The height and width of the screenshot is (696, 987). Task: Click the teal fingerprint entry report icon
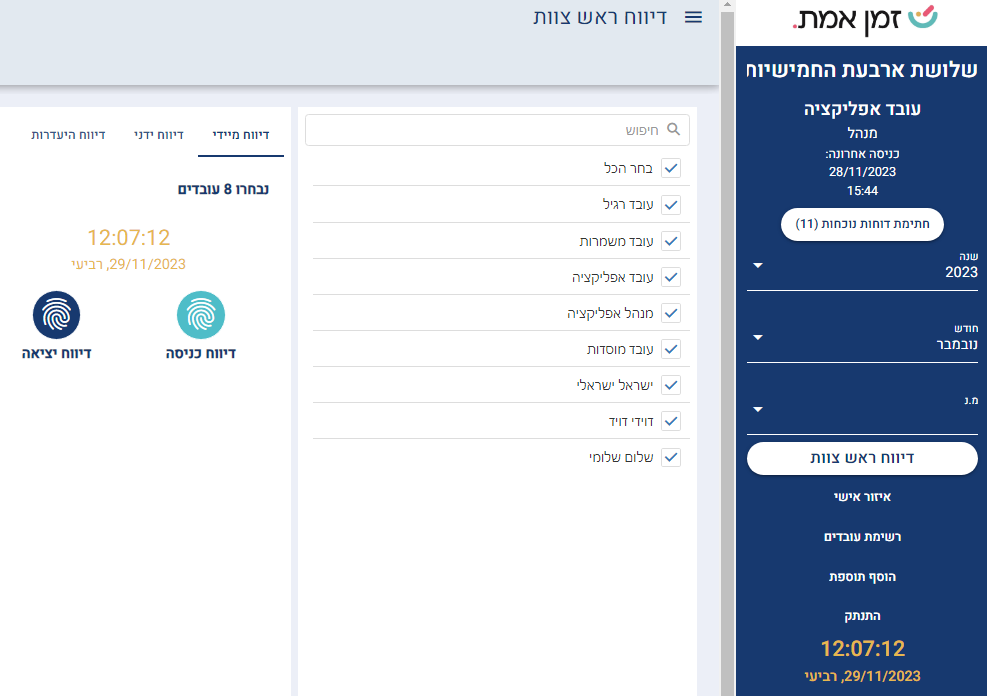(x=201, y=316)
